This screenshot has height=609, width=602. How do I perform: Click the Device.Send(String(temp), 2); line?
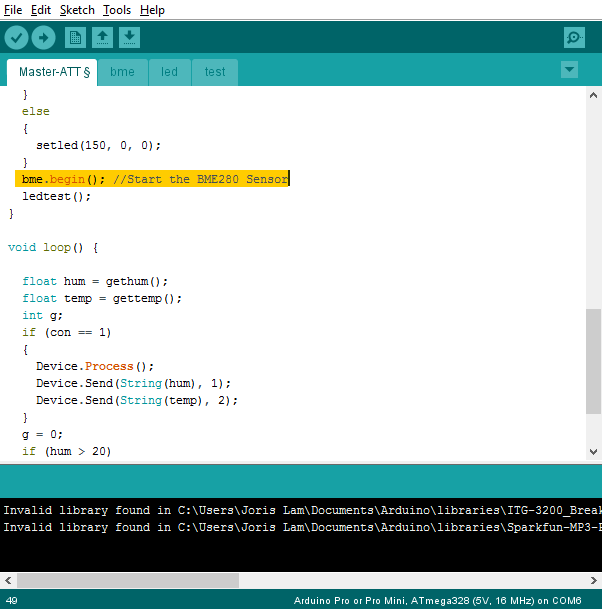click(137, 401)
